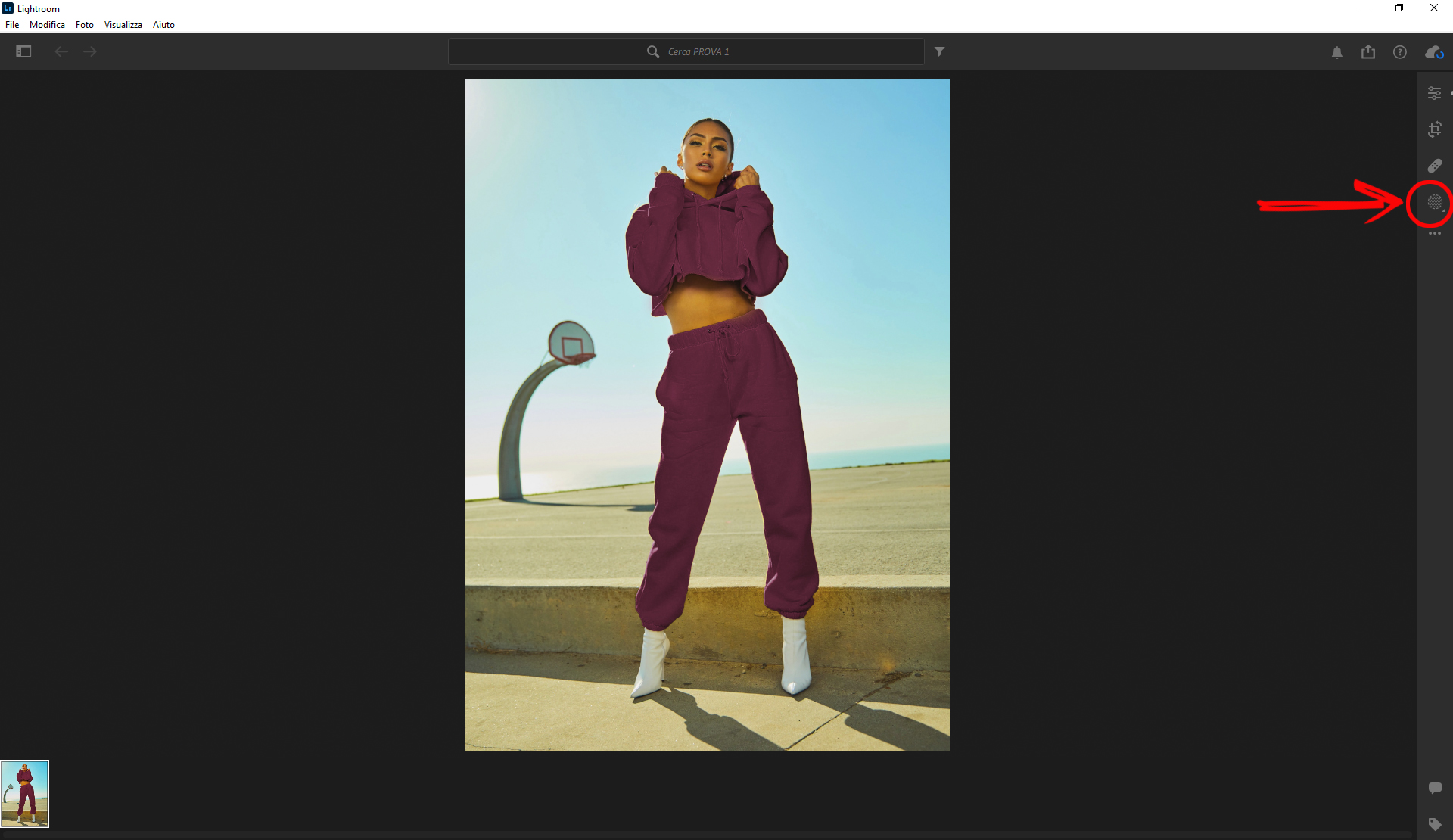Open the keywords tag panel
The image size is (1453, 840).
point(1434,824)
